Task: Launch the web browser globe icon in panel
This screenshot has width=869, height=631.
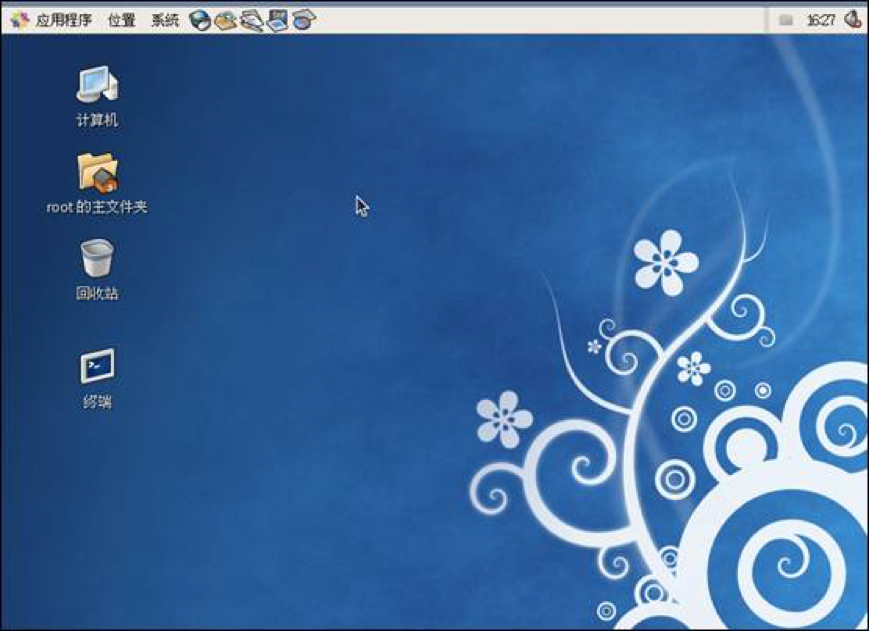Action: (200, 20)
